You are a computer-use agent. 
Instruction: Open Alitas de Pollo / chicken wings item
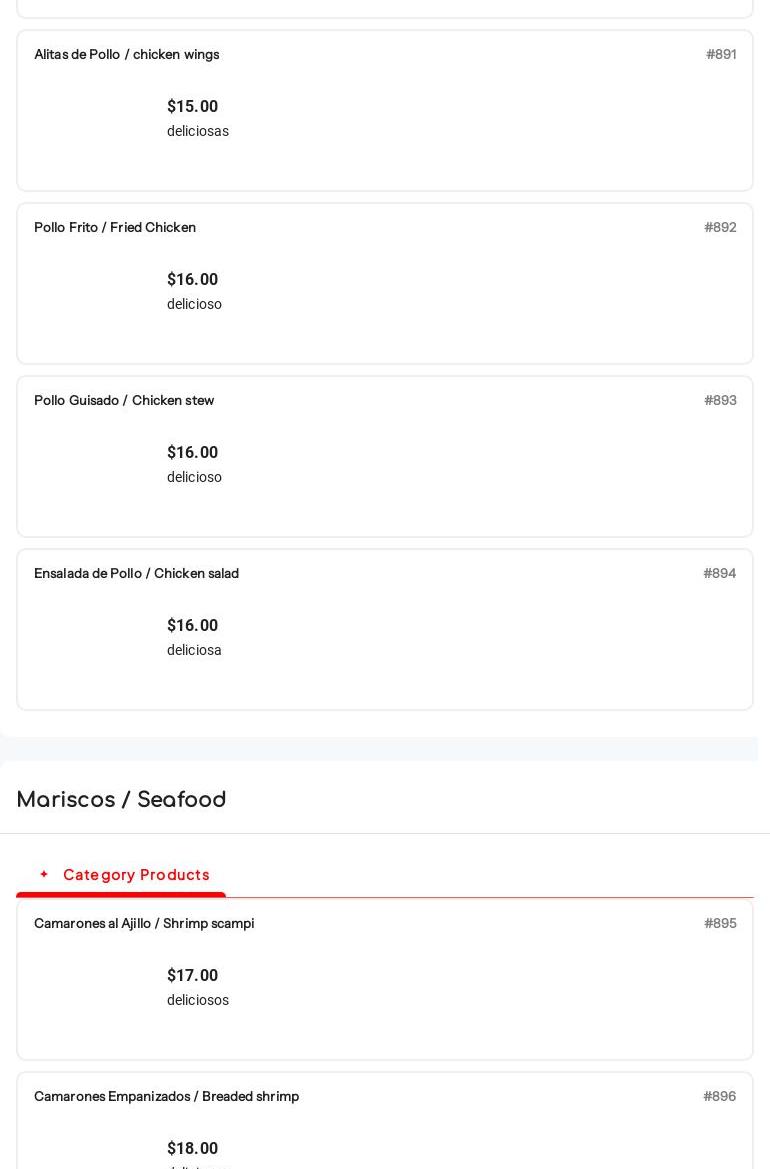pyautogui.click(x=127, y=55)
